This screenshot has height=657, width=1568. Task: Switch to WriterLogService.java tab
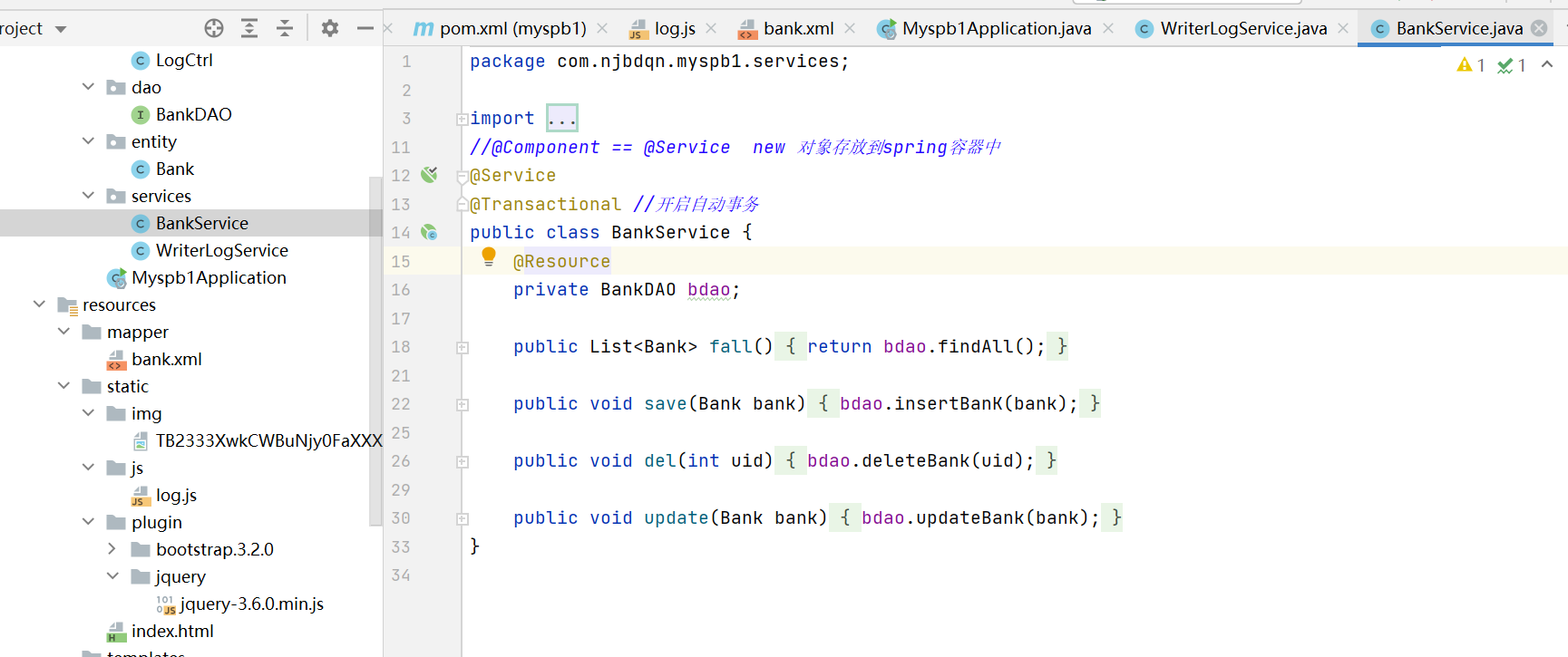click(x=1232, y=28)
